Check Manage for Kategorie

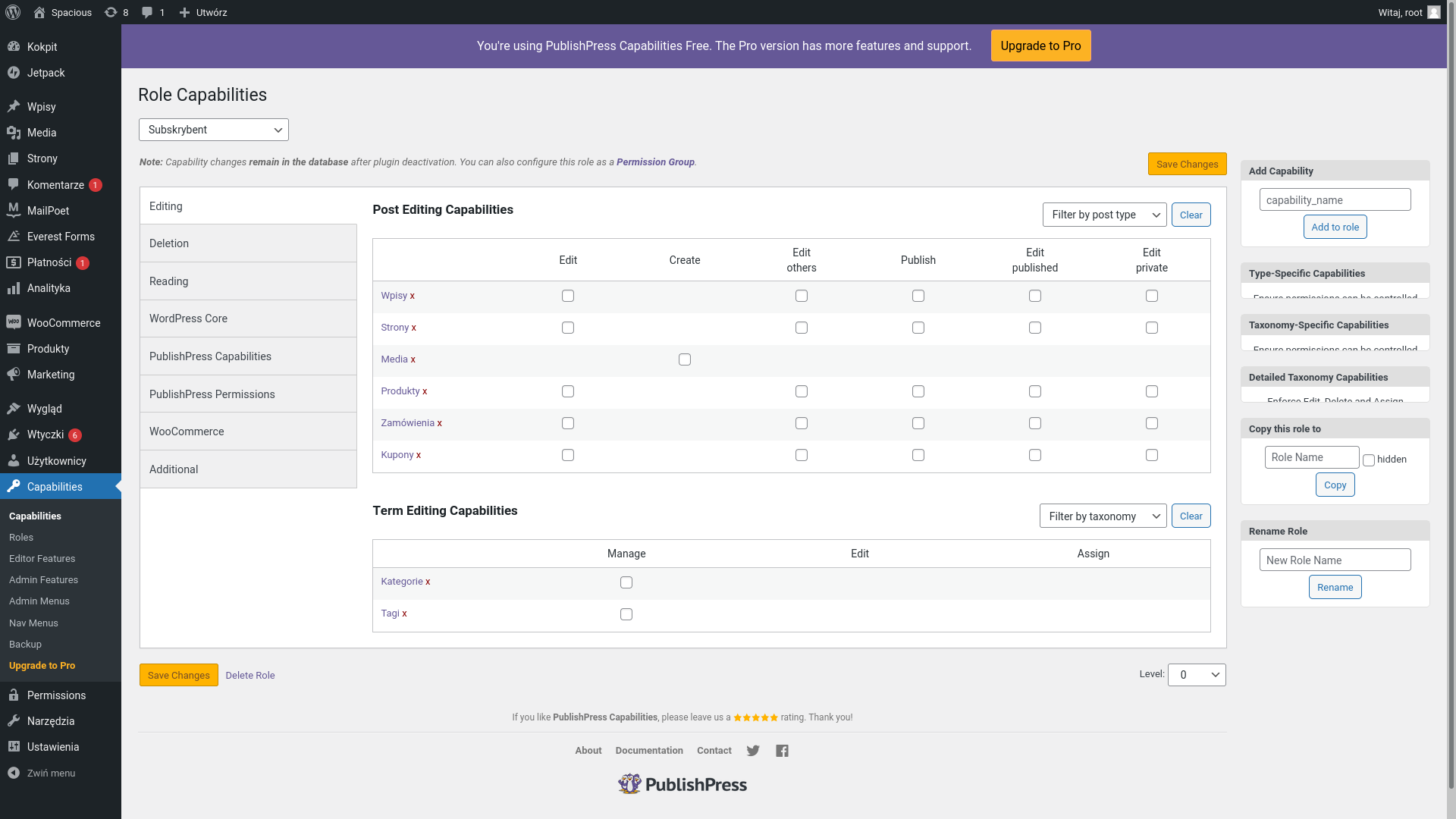coord(626,582)
